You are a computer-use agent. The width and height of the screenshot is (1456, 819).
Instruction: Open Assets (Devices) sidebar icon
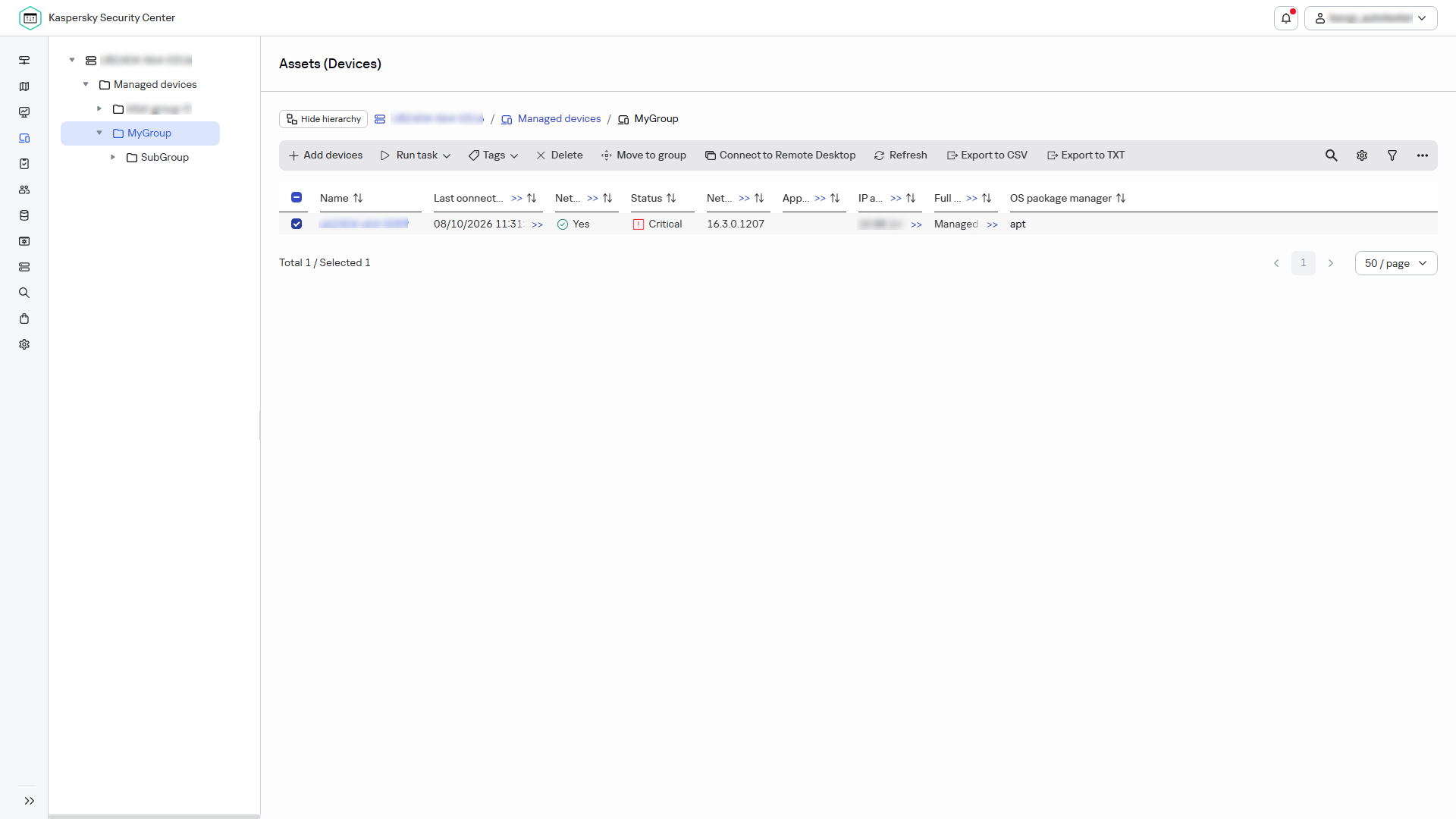tap(24, 138)
